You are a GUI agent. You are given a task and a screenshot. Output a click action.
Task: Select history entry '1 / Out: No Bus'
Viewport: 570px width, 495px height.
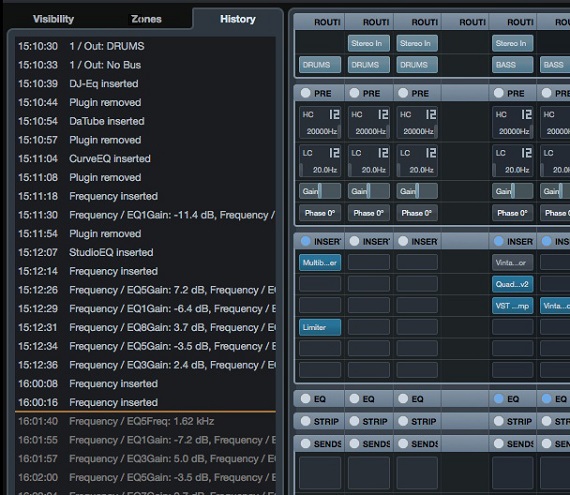145,65
